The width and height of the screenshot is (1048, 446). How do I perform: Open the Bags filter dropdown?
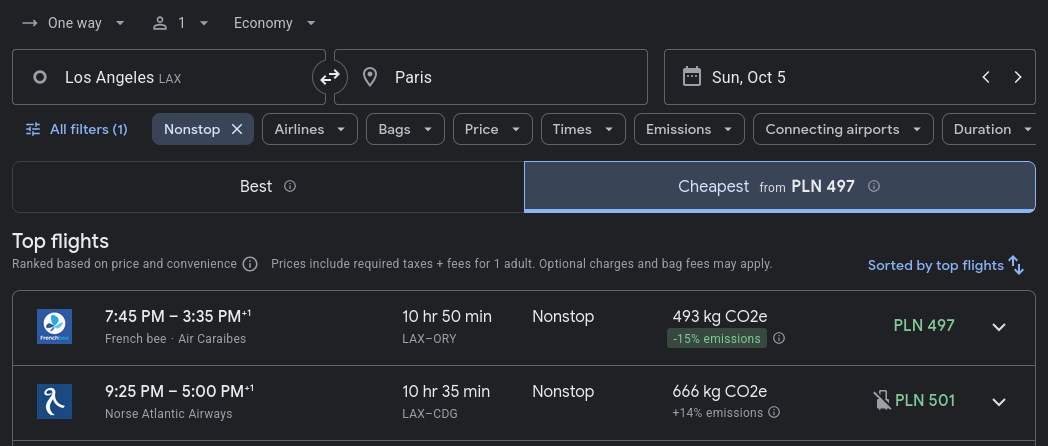(x=405, y=129)
